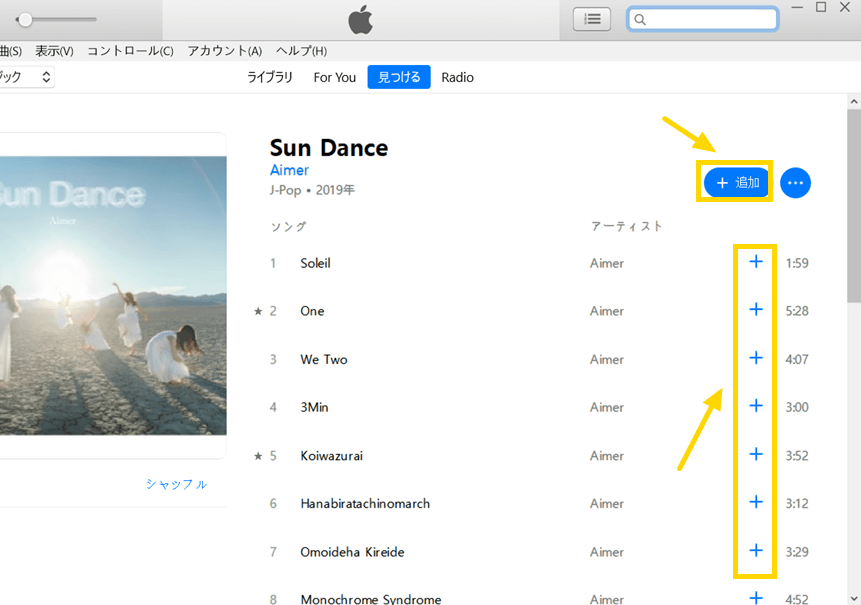This screenshot has height=605, width=861.
Task: Focus the search input field
Action: 703,19
